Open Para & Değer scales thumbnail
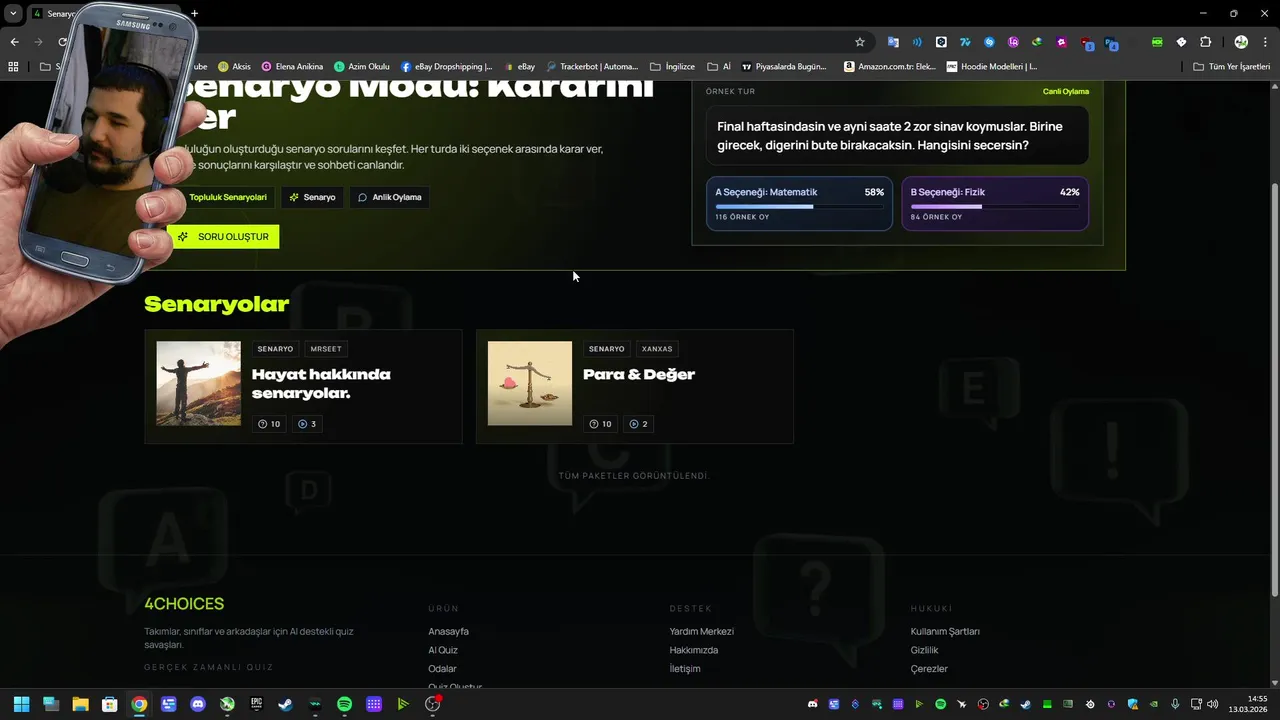This screenshot has width=1280, height=720. pyautogui.click(x=530, y=384)
